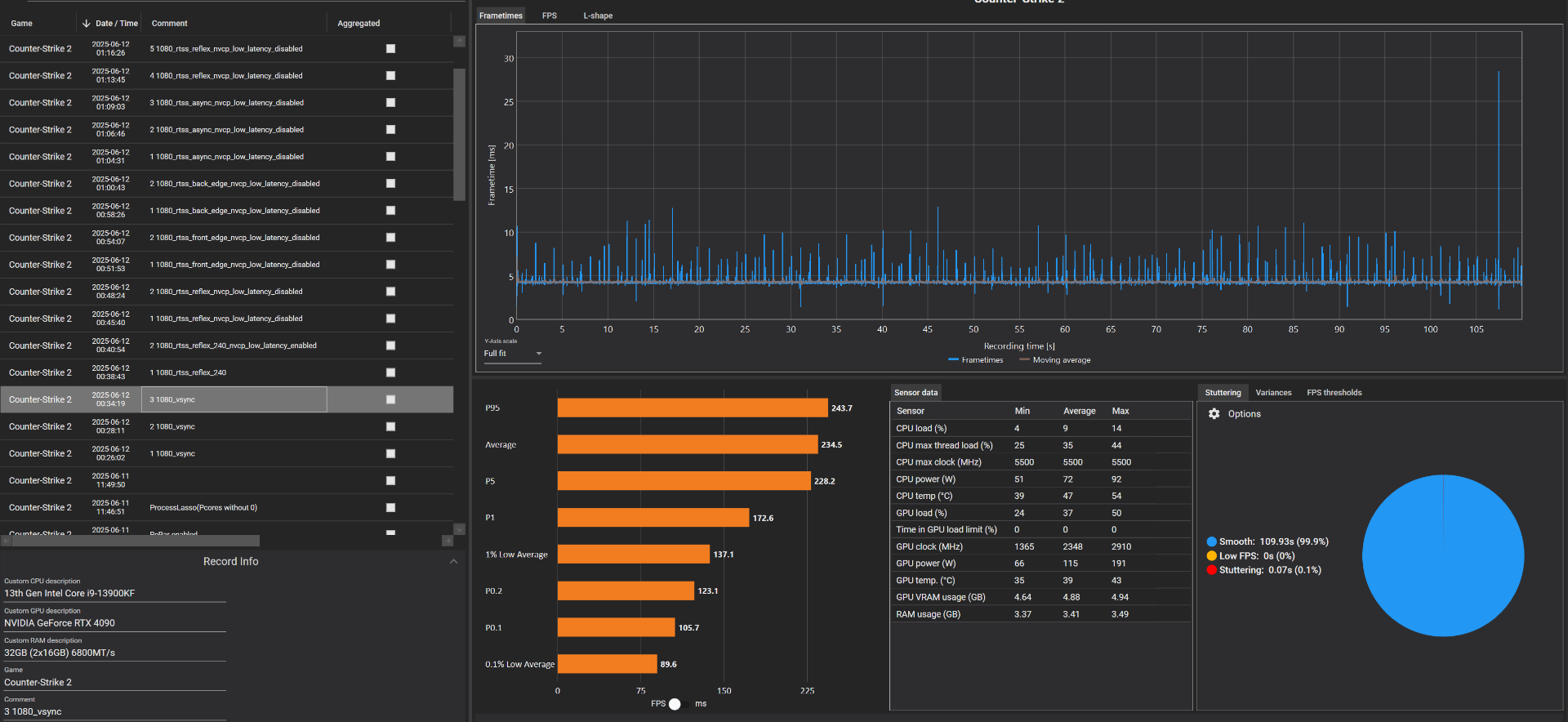Toggle the FPS / ms switch
1568x722 pixels.
[675, 704]
